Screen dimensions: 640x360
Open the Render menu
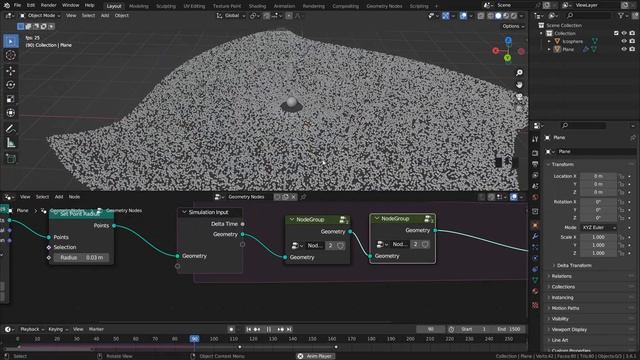point(48,5)
